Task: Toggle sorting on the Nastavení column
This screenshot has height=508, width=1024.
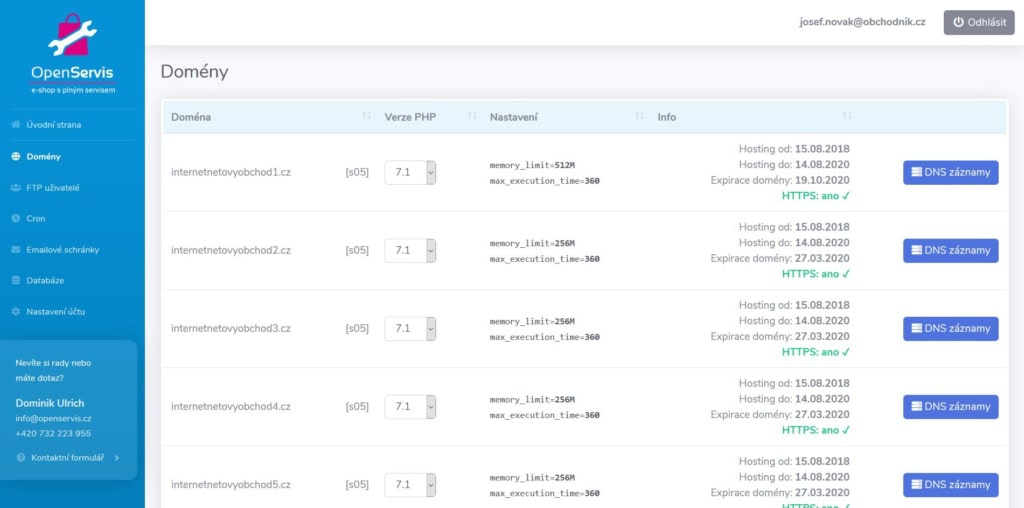Action: 639,117
